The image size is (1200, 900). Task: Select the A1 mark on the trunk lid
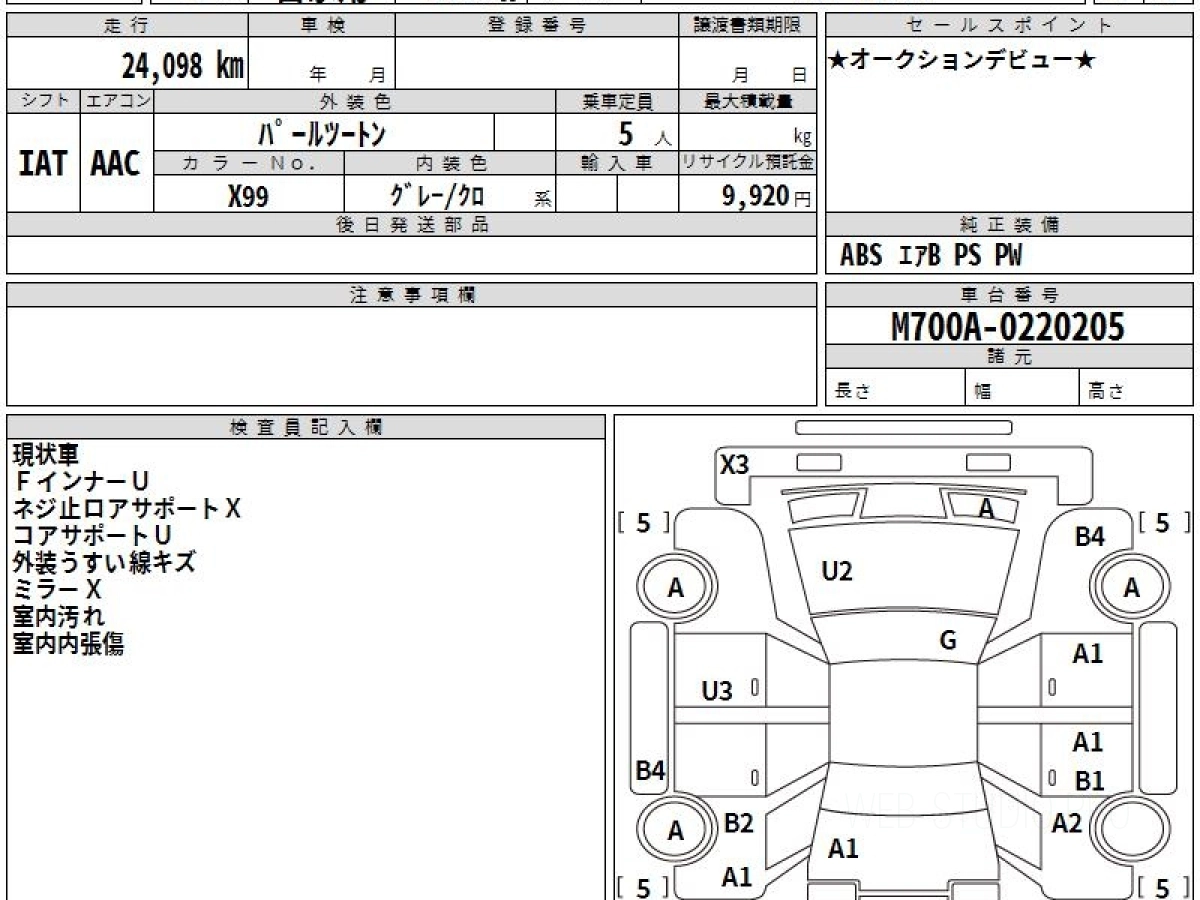[843, 849]
